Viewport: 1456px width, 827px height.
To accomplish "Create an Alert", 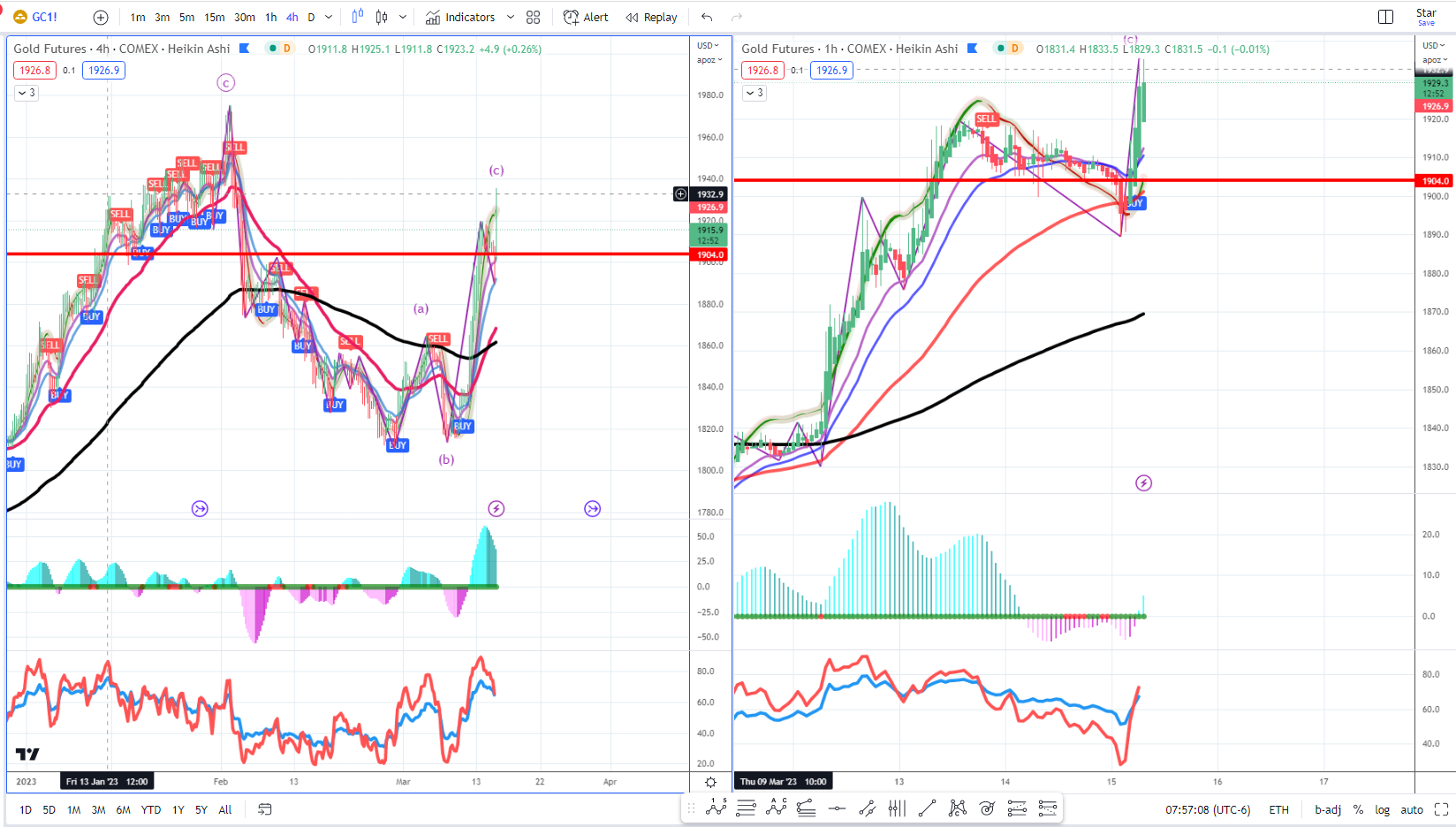I will point(586,17).
